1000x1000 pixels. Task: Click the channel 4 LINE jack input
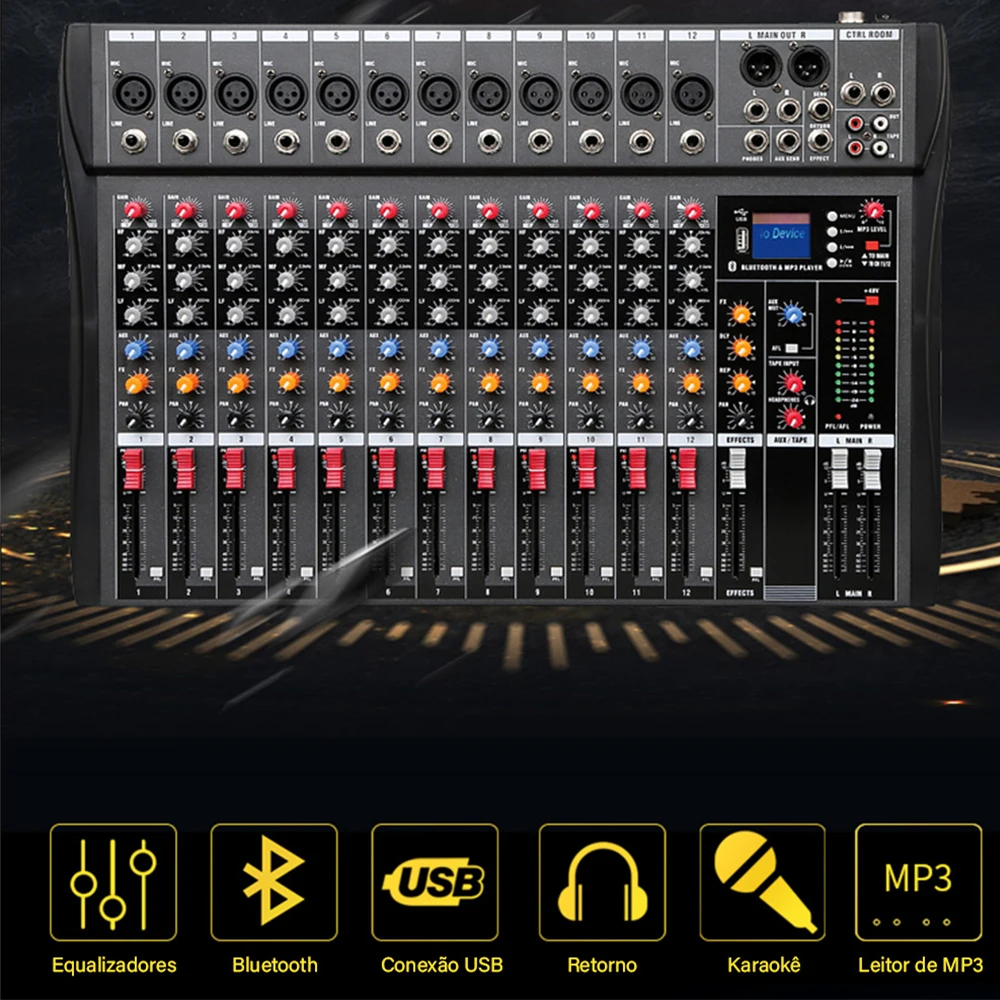[x=286, y=142]
